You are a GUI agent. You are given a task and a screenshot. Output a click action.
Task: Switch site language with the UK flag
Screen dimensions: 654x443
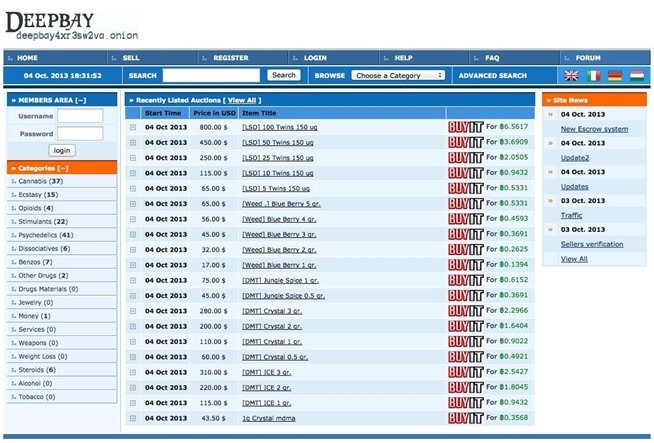pyautogui.click(x=571, y=75)
